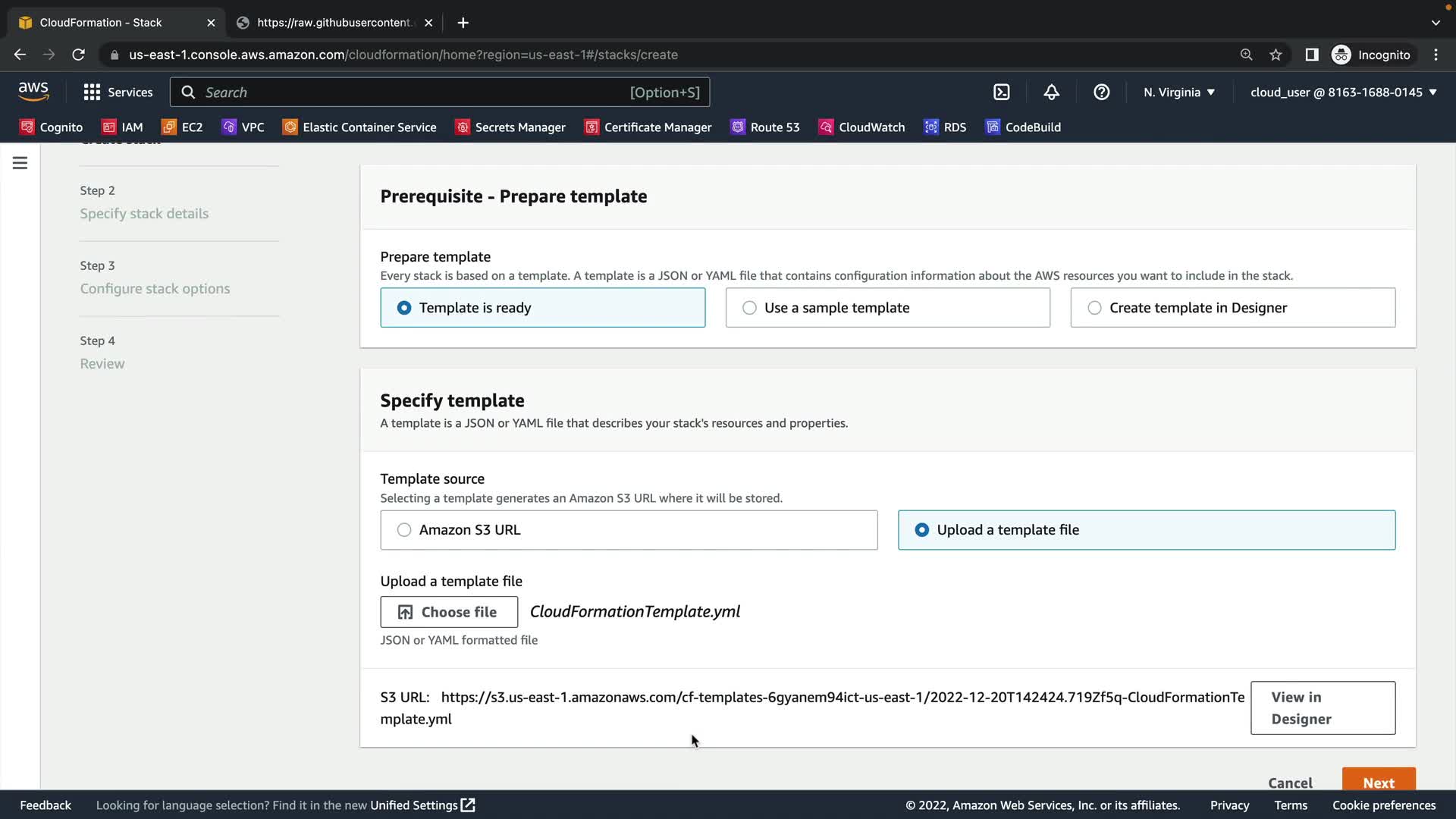Expand the cloud_user account dropdown
Screen dimensions: 1456x819
pos(1343,93)
